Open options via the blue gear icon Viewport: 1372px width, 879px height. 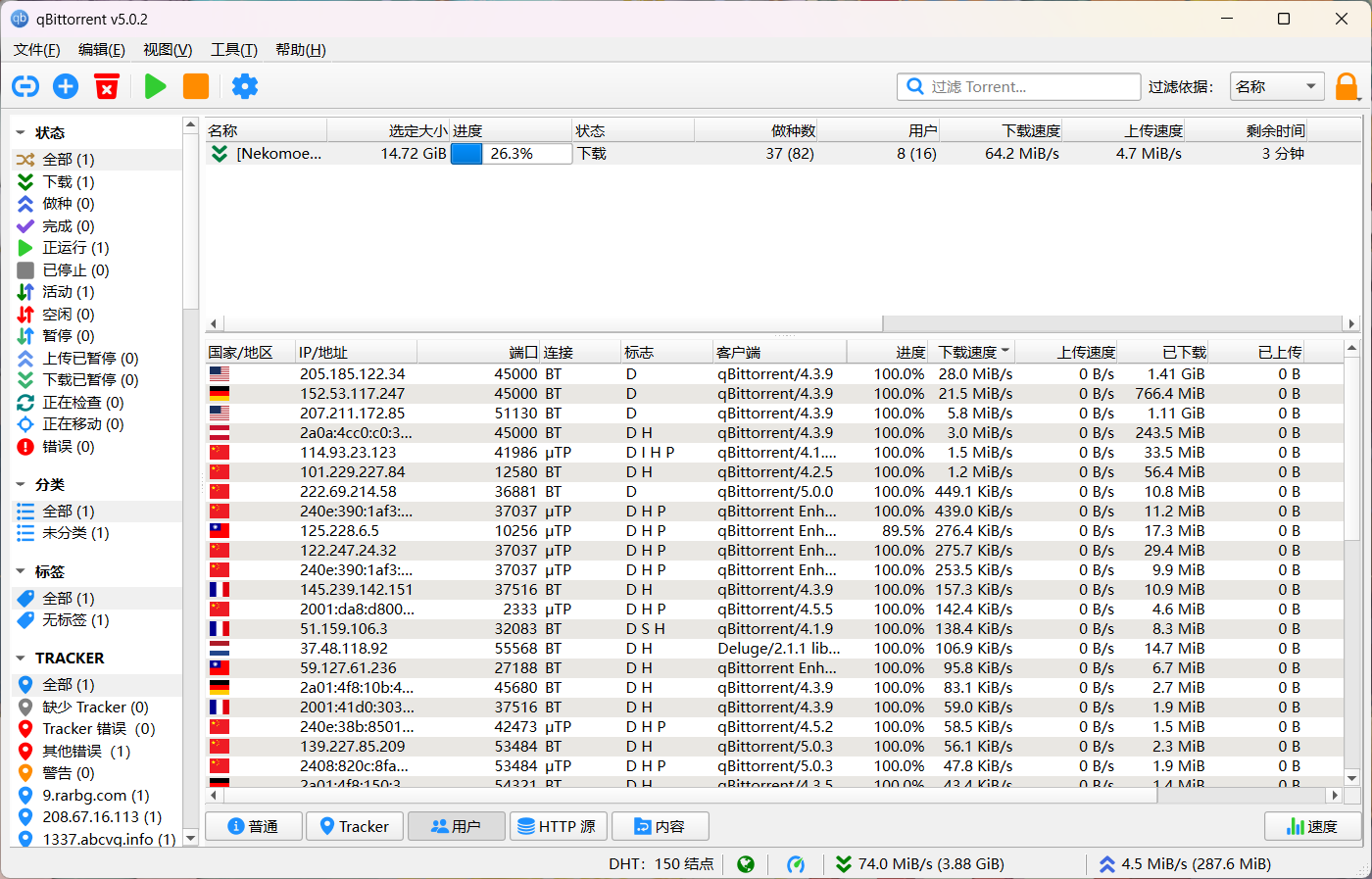pos(245,86)
